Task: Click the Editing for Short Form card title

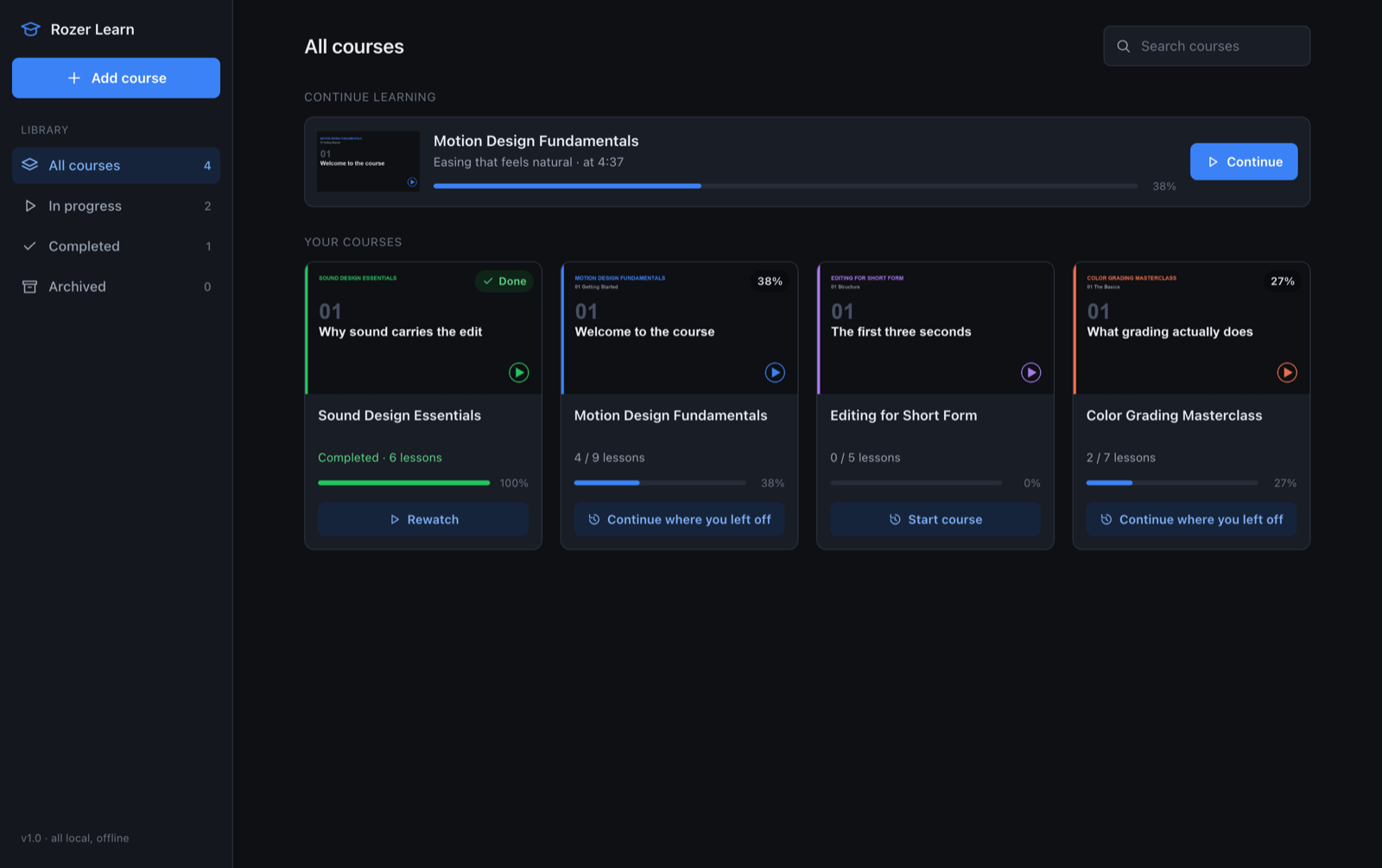Action: point(903,415)
